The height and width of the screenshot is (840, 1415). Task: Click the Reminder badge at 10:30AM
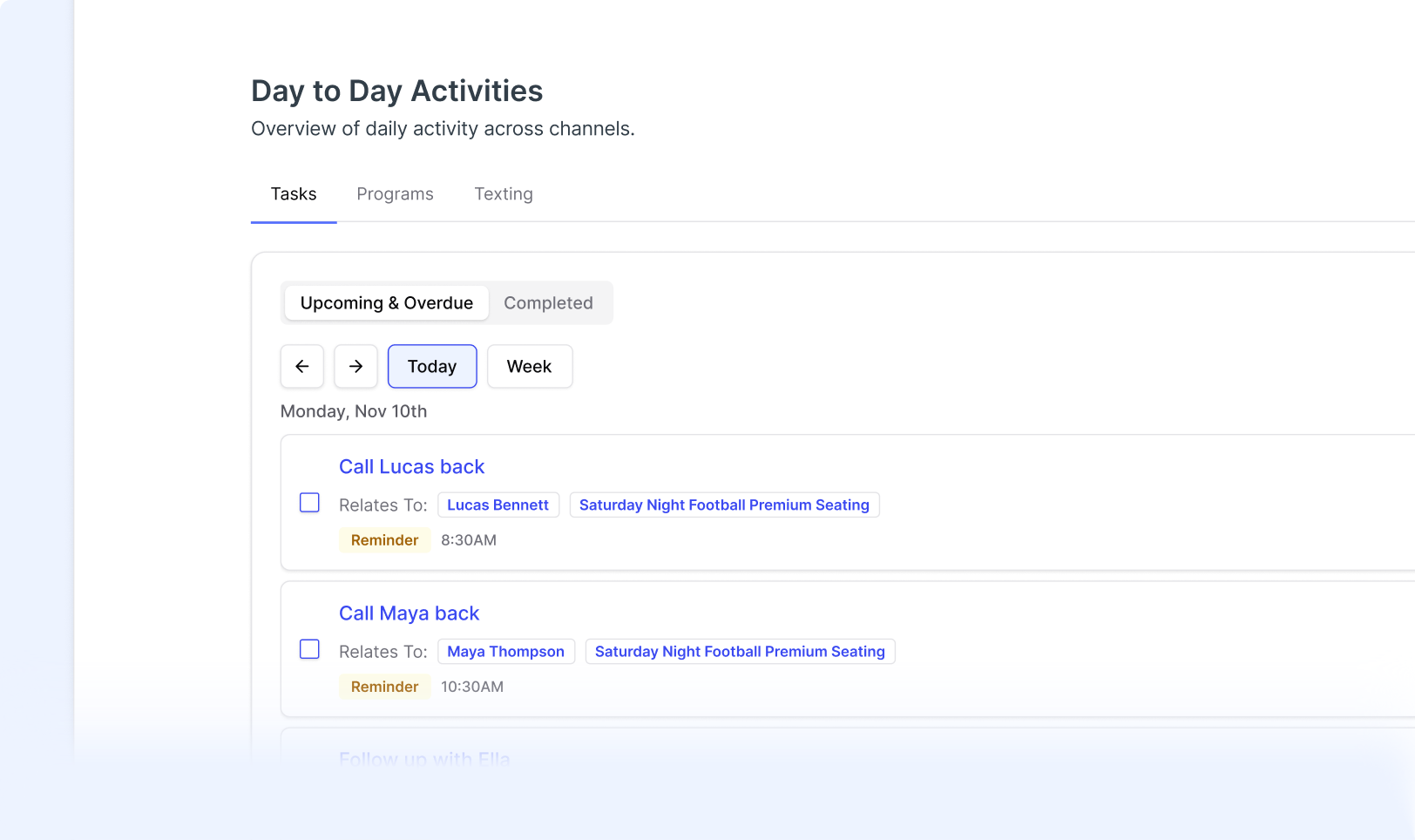pos(385,686)
